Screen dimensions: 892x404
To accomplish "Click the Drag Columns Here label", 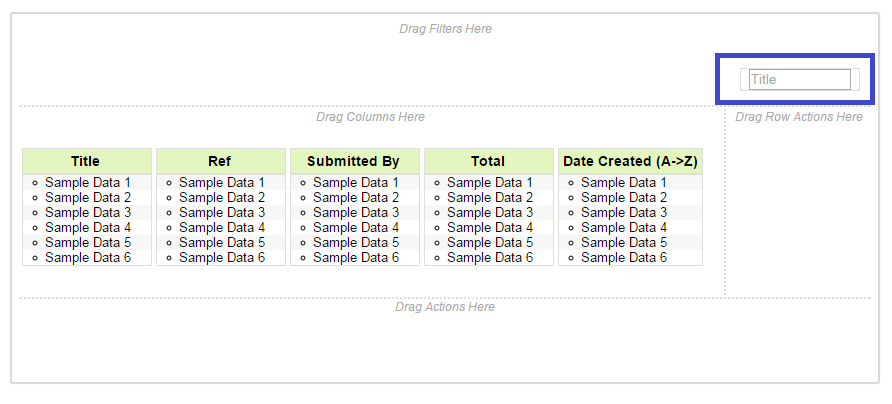I will click(370, 117).
